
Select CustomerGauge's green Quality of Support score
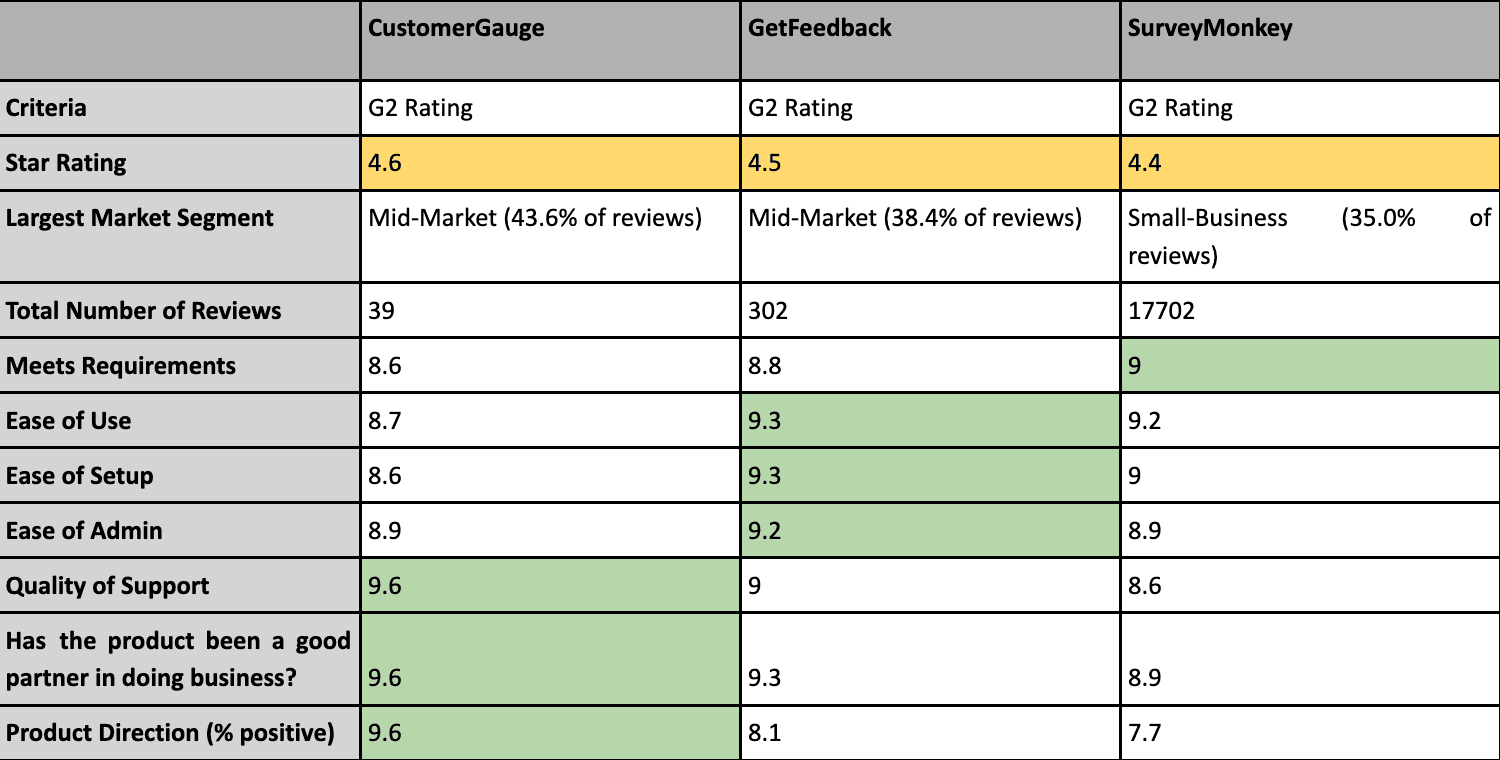click(550, 586)
